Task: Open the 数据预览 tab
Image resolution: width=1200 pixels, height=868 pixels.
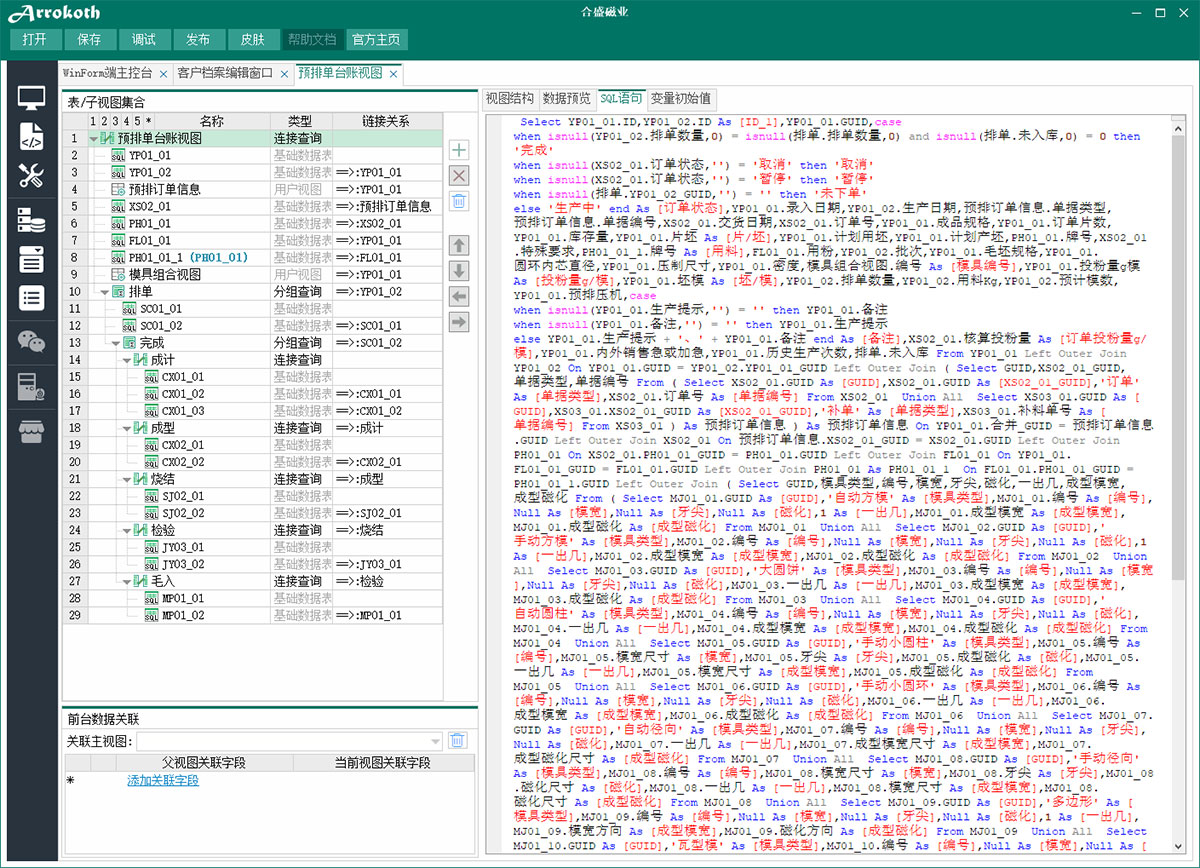Action: [x=566, y=98]
